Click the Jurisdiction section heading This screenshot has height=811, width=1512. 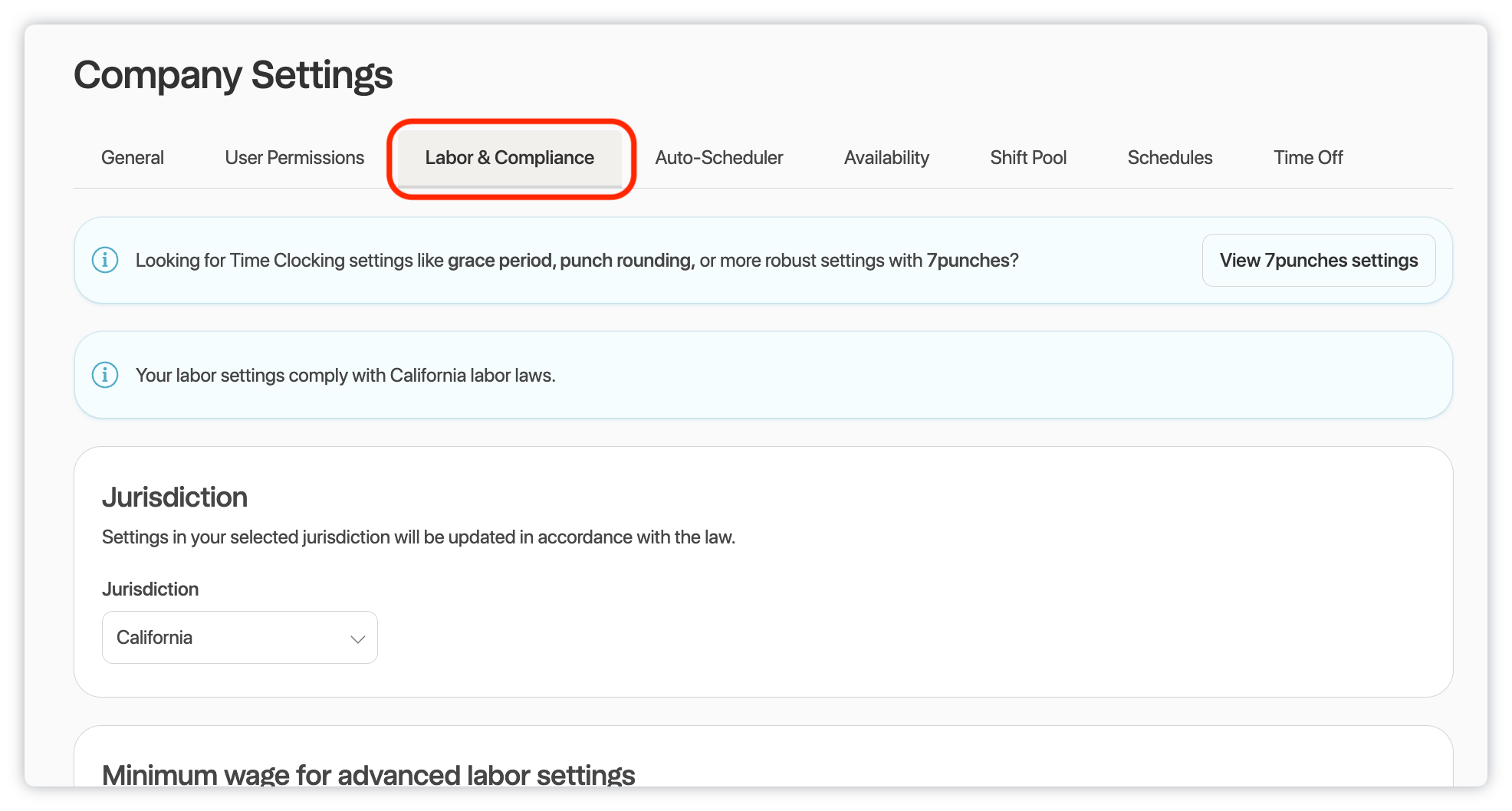(175, 497)
